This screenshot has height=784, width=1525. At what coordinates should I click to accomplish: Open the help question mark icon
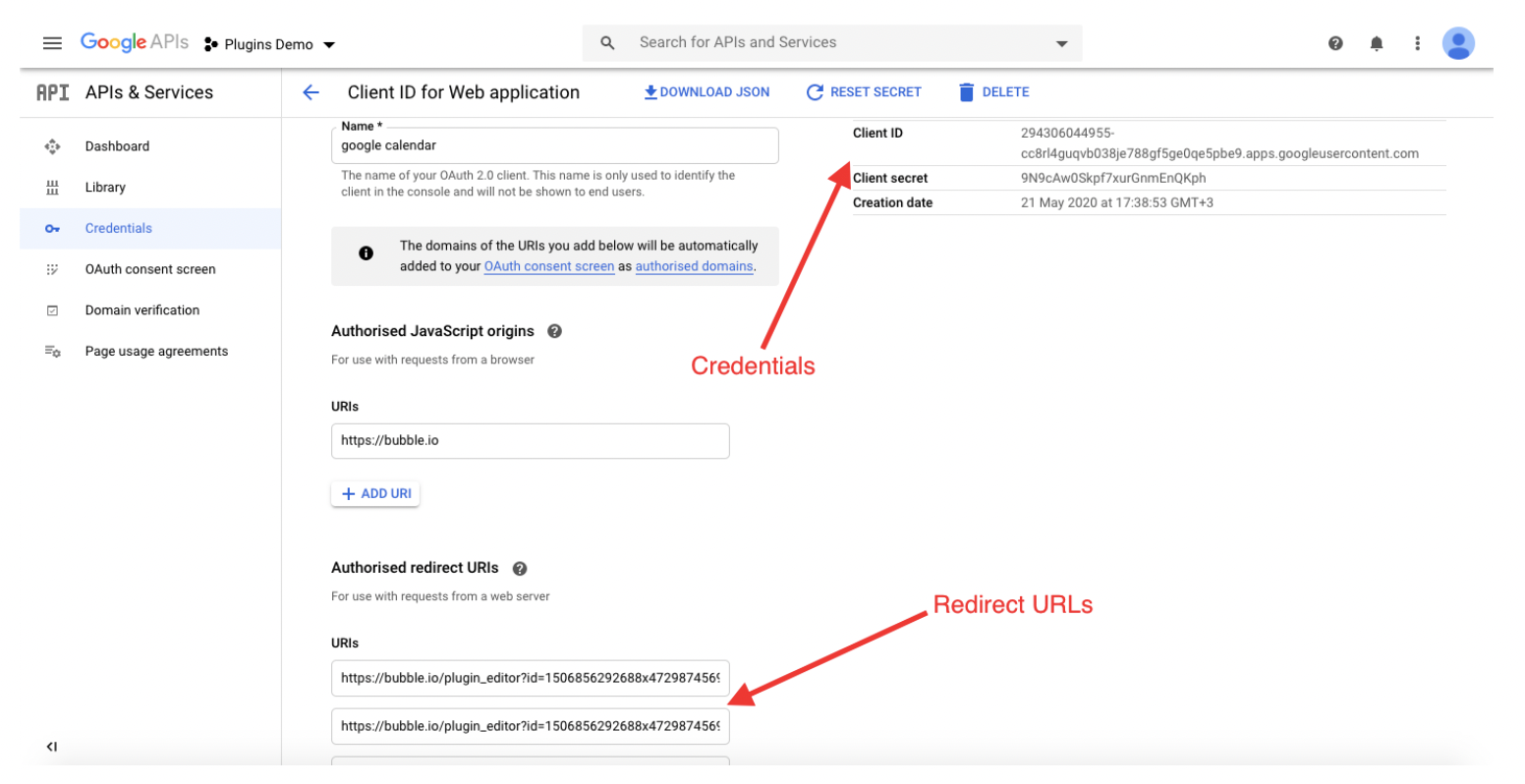1335,43
